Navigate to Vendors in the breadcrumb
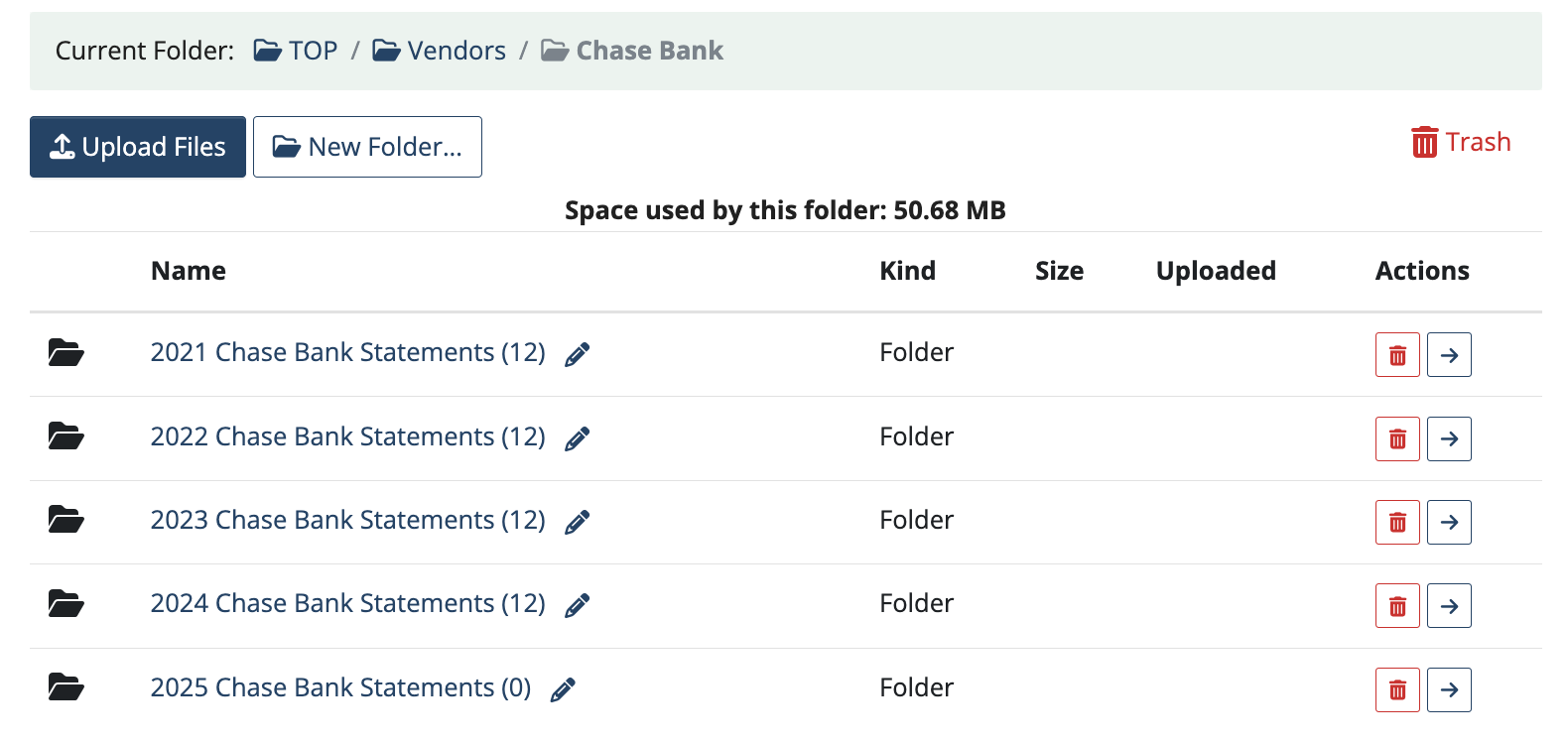The width and height of the screenshot is (1568, 744). click(x=439, y=51)
